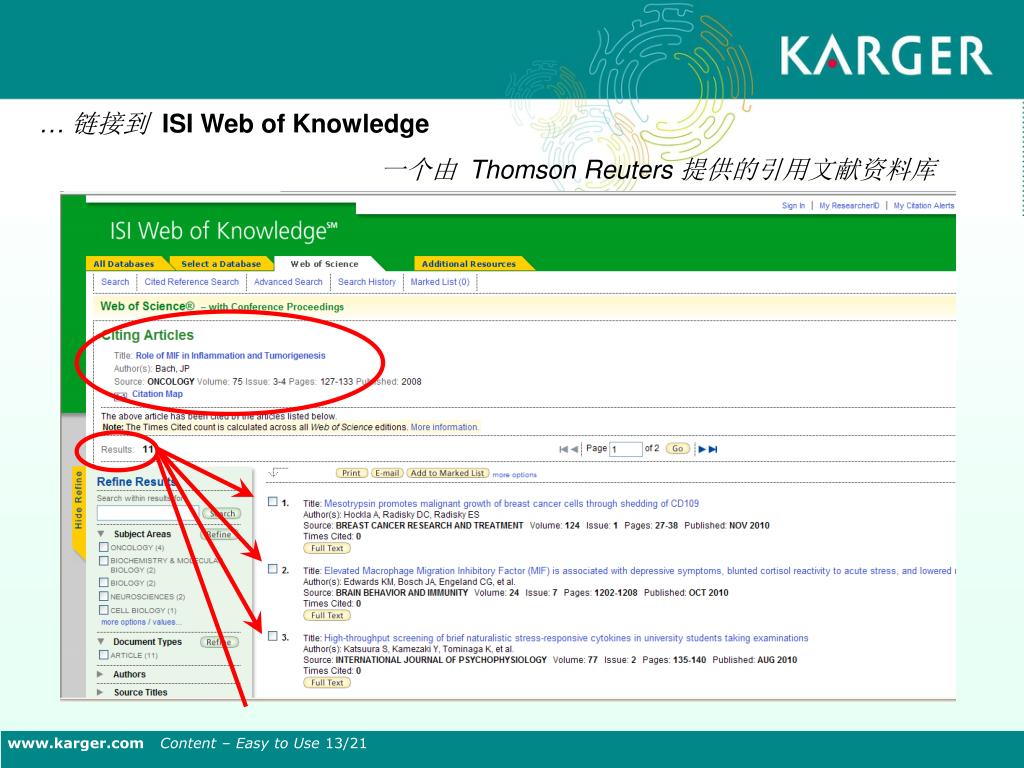Open the Citation Map icon

[121, 396]
